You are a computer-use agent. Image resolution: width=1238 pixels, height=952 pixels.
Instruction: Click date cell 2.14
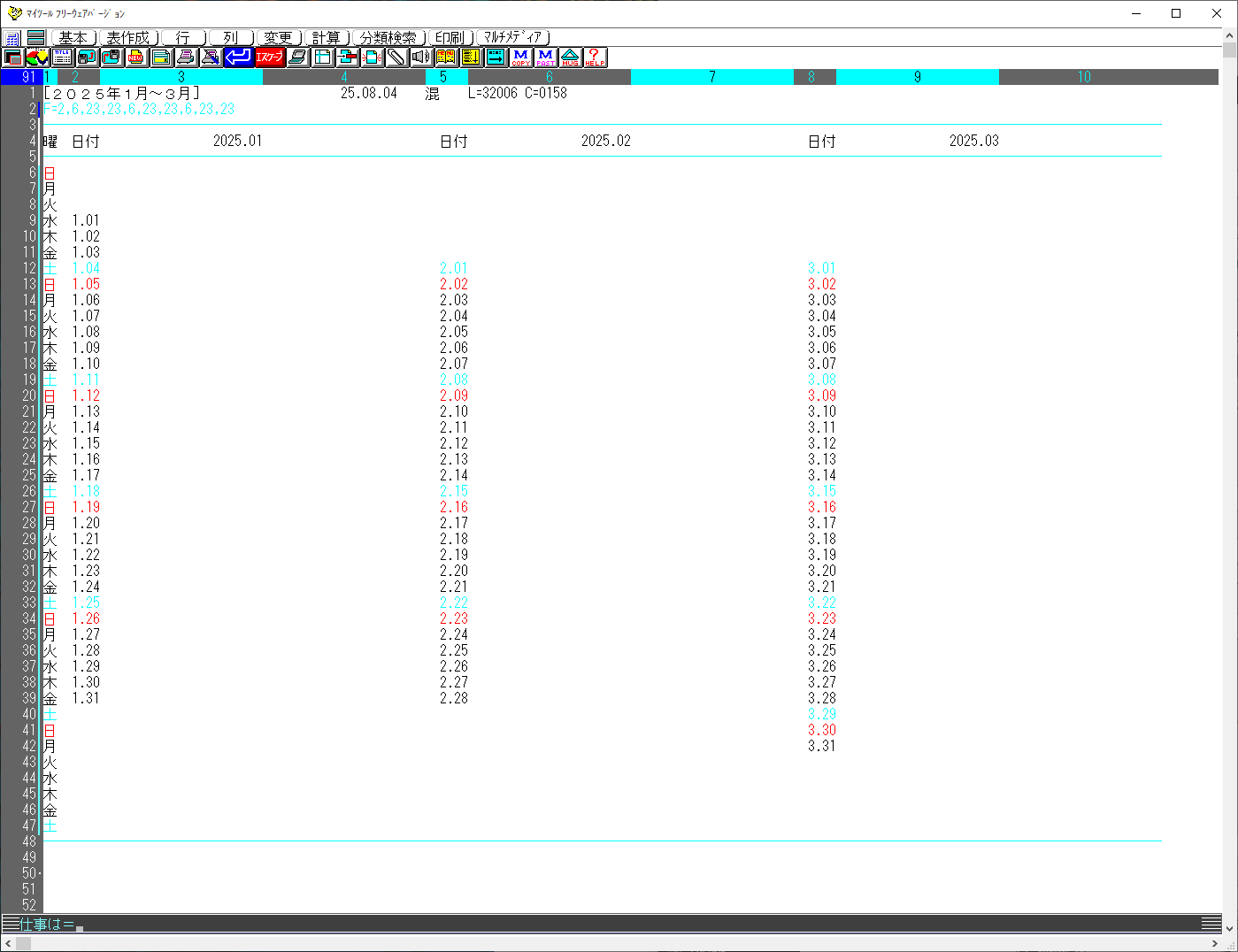pos(455,475)
